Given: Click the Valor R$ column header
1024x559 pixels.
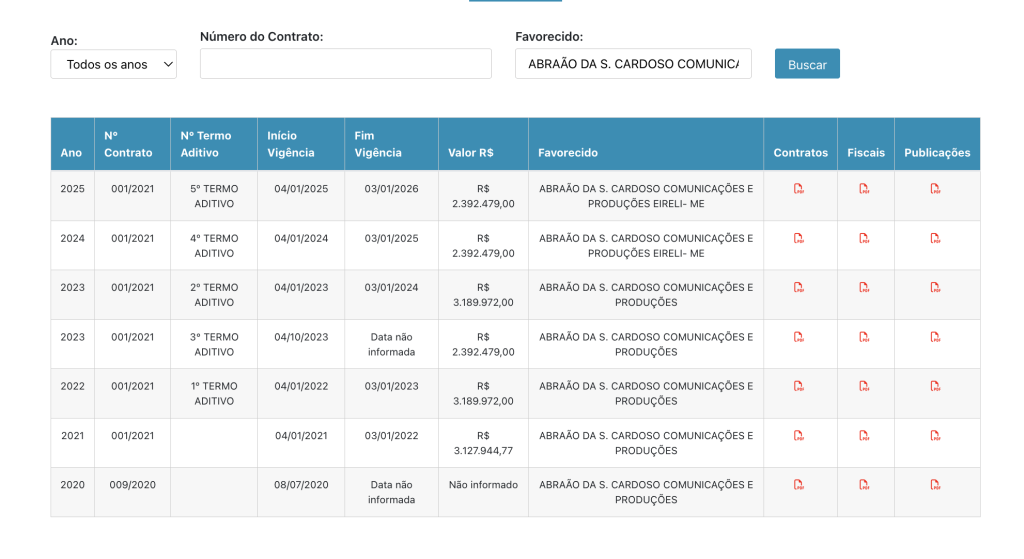Looking at the screenshot, I should pyautogui.click(x=471, y=153).
